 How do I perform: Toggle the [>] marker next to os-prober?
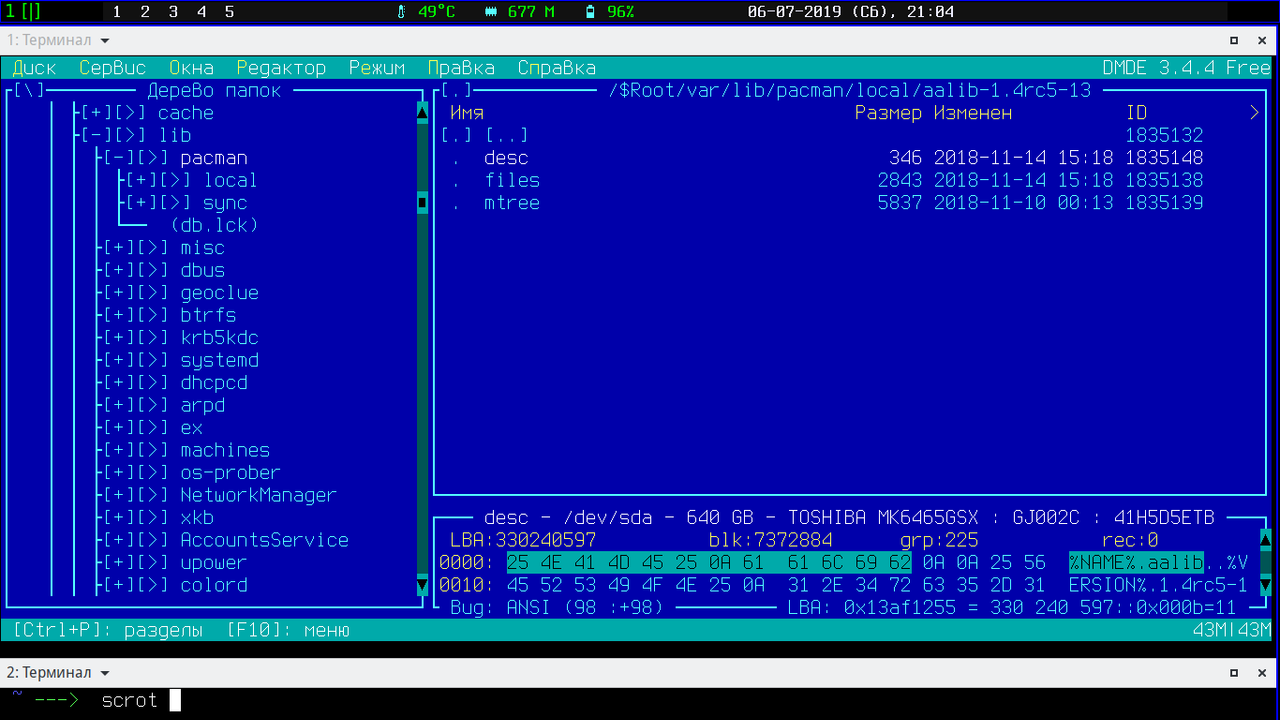tap(152, 473)
